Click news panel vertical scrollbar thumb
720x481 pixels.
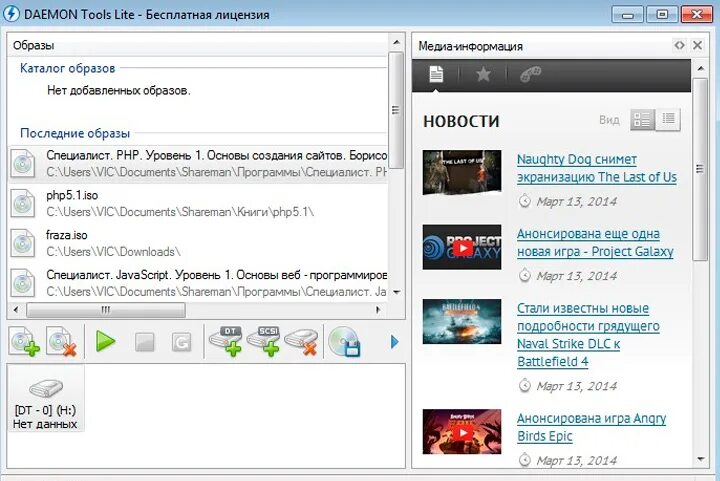(x=700, y=169)
